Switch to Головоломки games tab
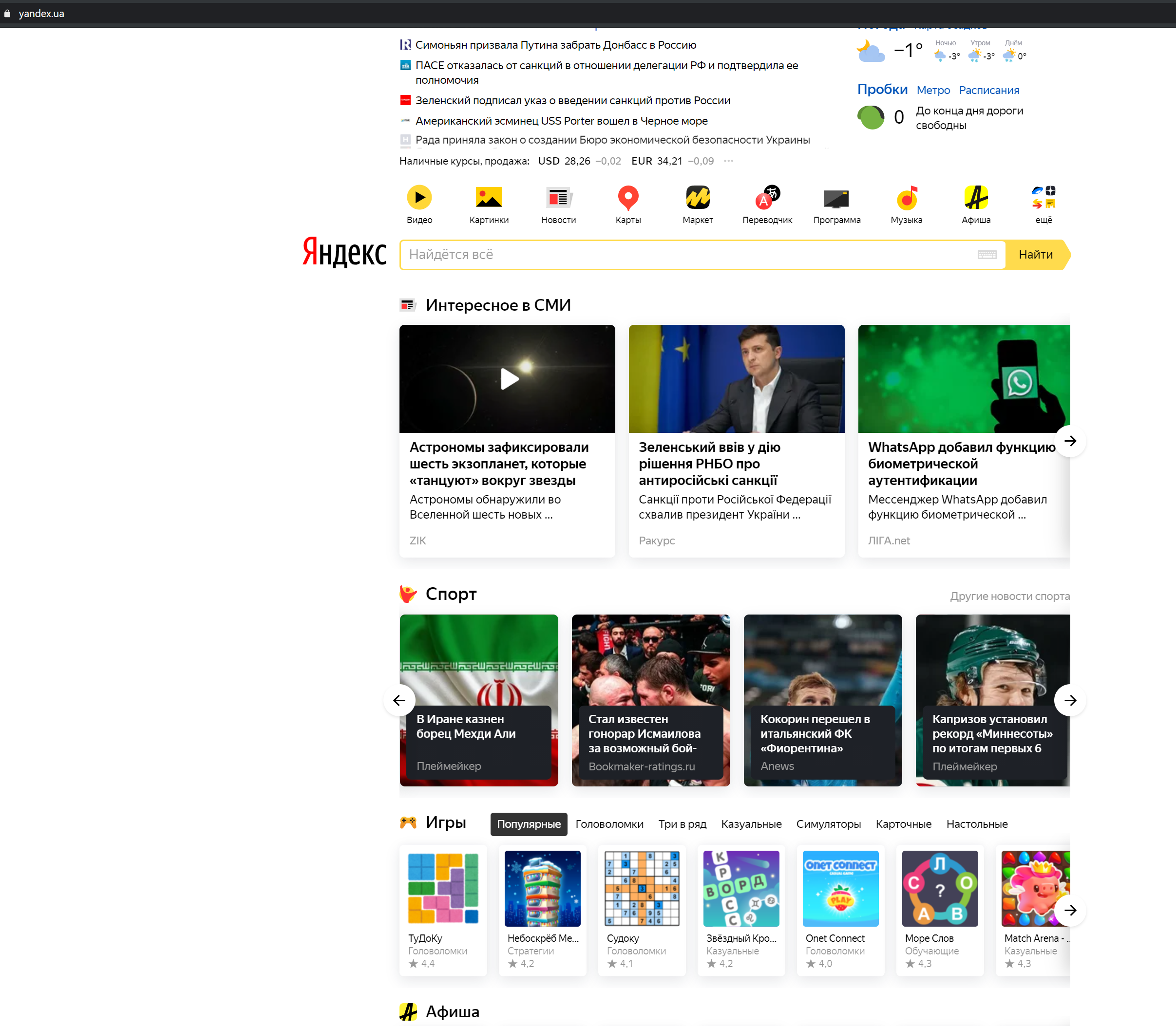The height and width of the screenshot is (1026, 1176). (609, 824)
